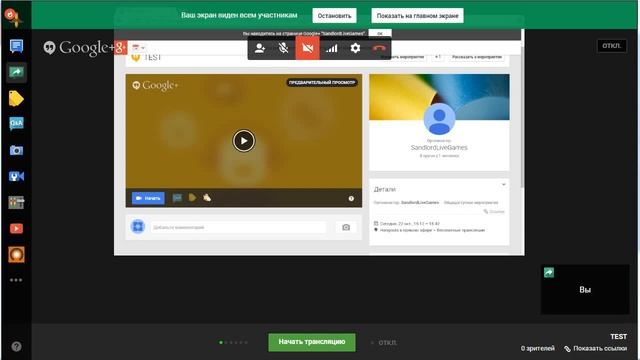
Task: Click the comment input field in shared page
Action: click(238, 227)
